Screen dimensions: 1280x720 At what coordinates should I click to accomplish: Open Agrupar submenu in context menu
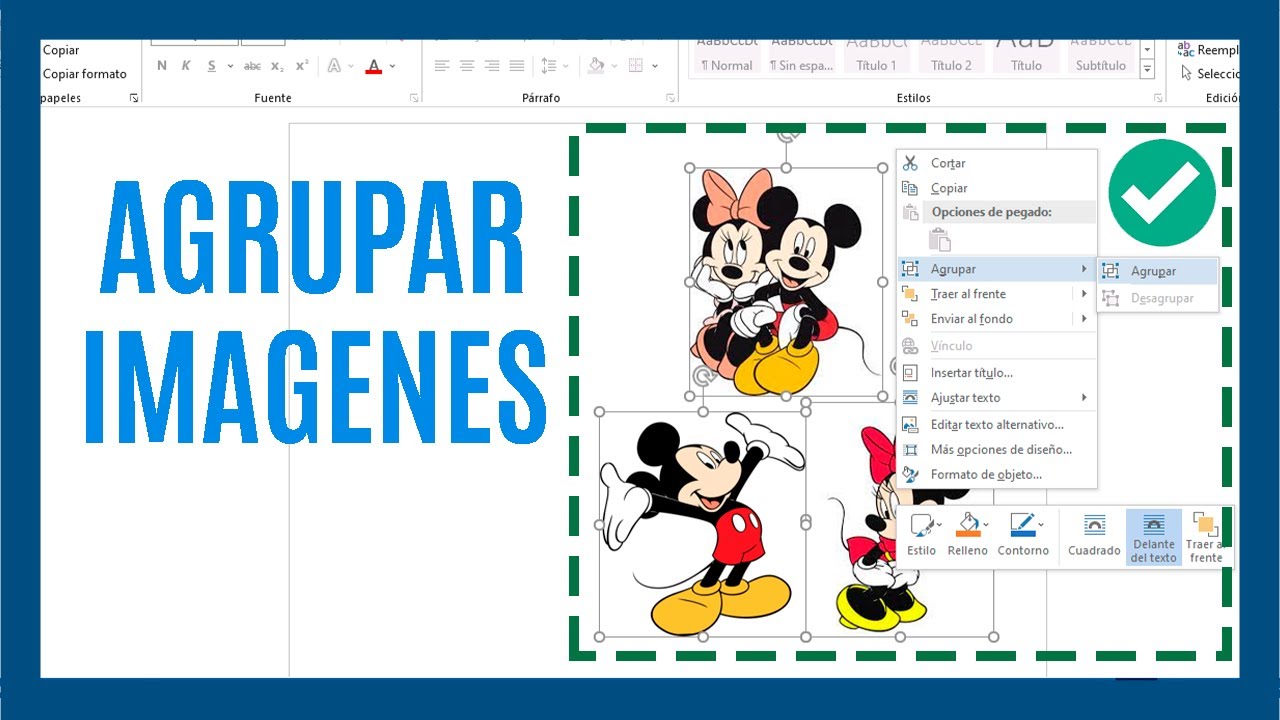pos(997,269)
